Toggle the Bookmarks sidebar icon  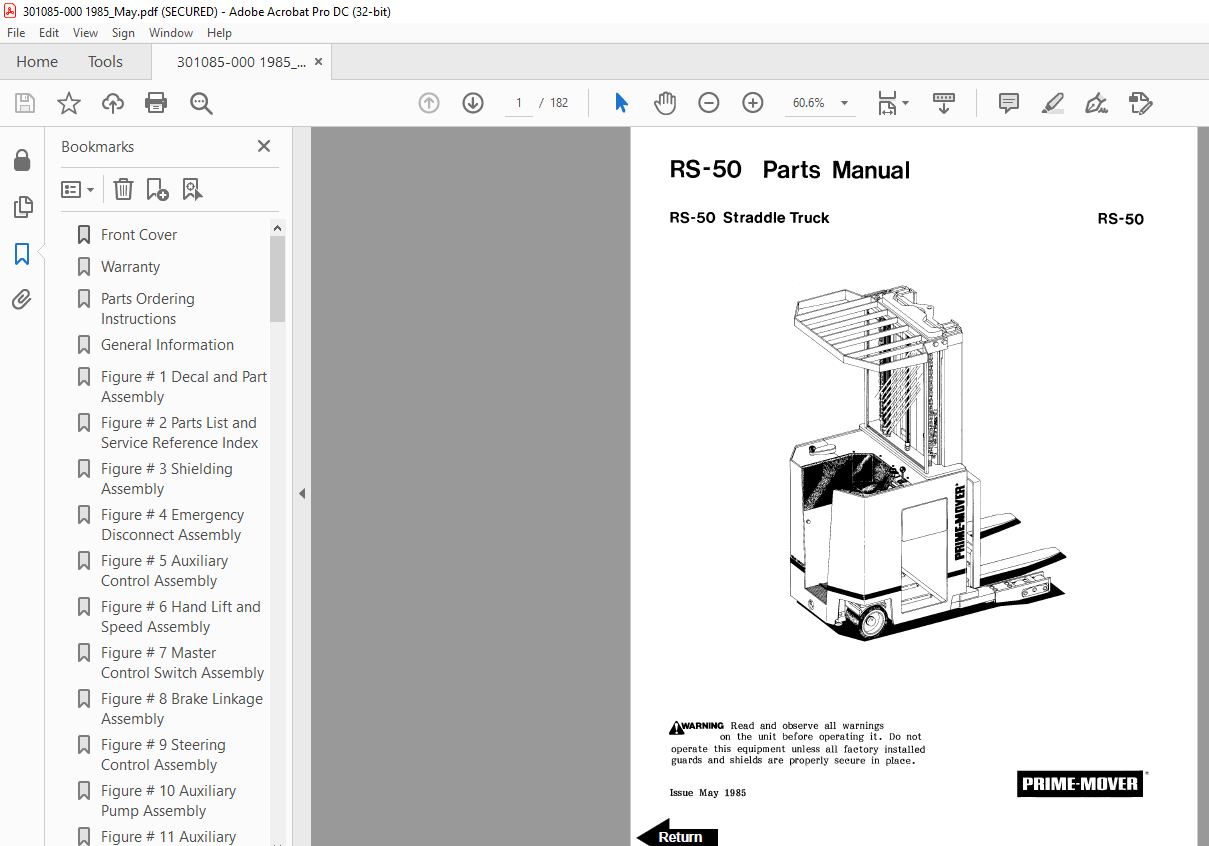22,254
